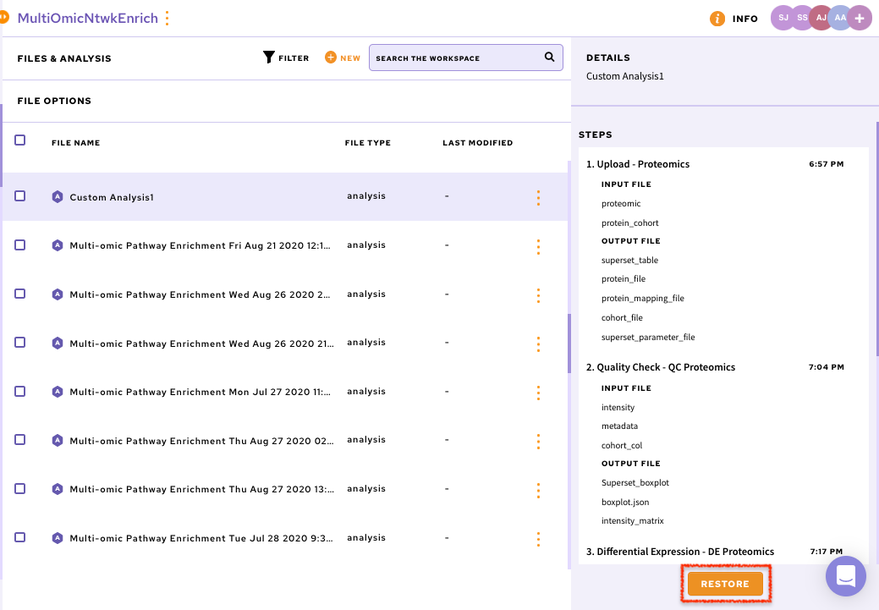Click the MultiOmicNtwkEnrich workspace title
The width and height of the screenshot is (879, 610).
[88, 18]
